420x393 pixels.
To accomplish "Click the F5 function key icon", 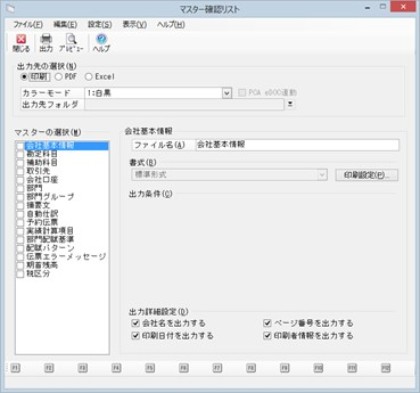I will point(150,368).
